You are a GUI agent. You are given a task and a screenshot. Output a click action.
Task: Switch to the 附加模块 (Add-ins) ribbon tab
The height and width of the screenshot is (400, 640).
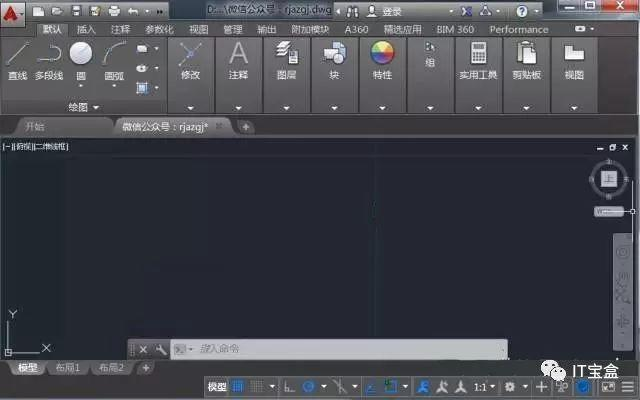click(310, 29)
